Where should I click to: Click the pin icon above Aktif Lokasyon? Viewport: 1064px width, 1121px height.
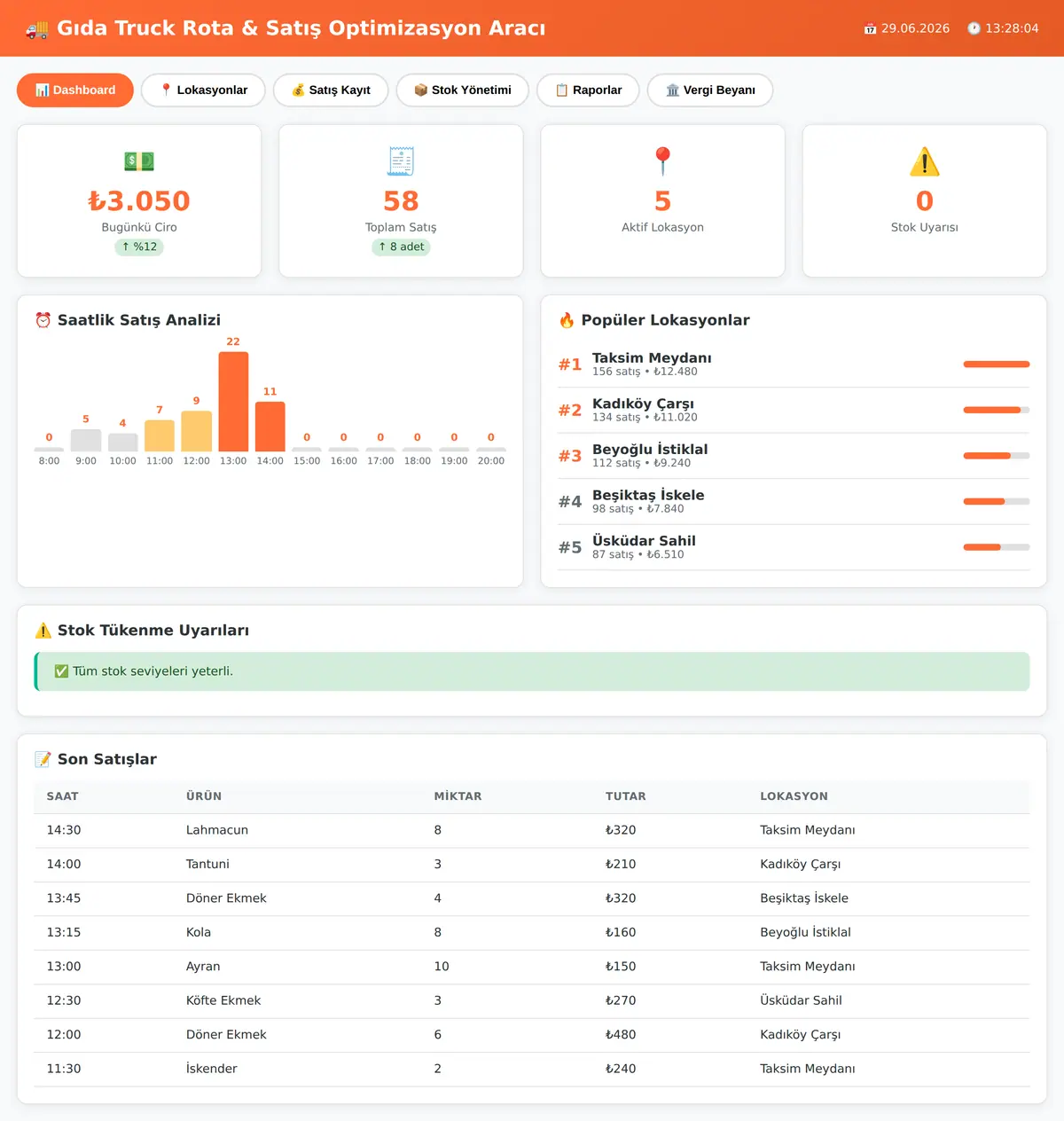click(662, 161)
